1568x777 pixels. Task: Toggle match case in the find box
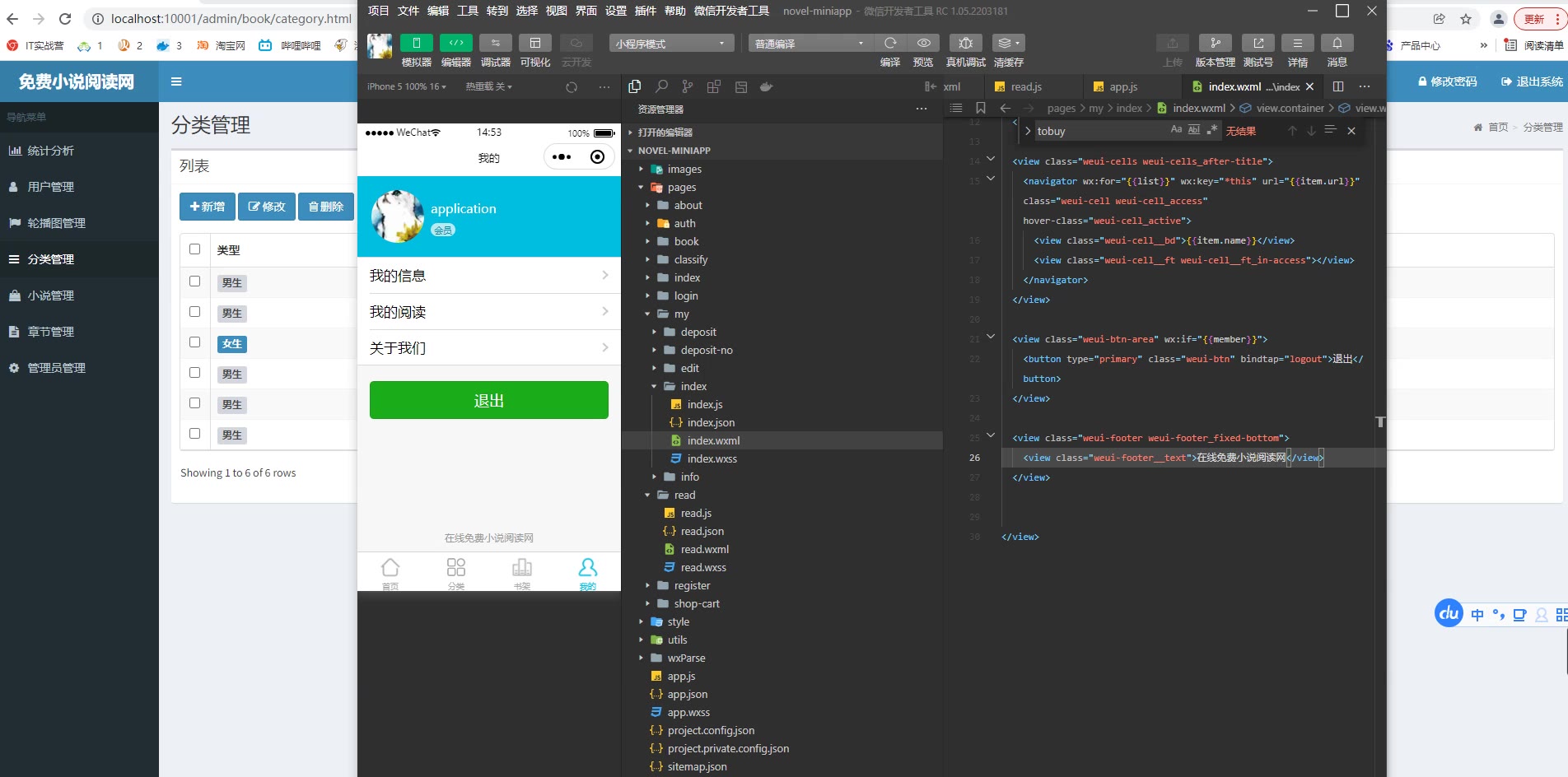click(1176, 130)
